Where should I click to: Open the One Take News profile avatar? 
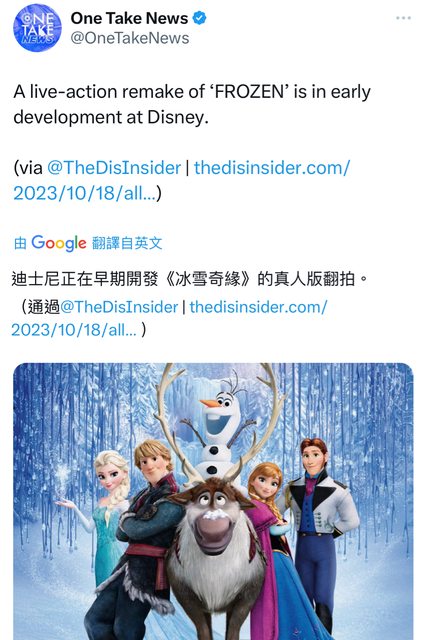click(37, 28)
